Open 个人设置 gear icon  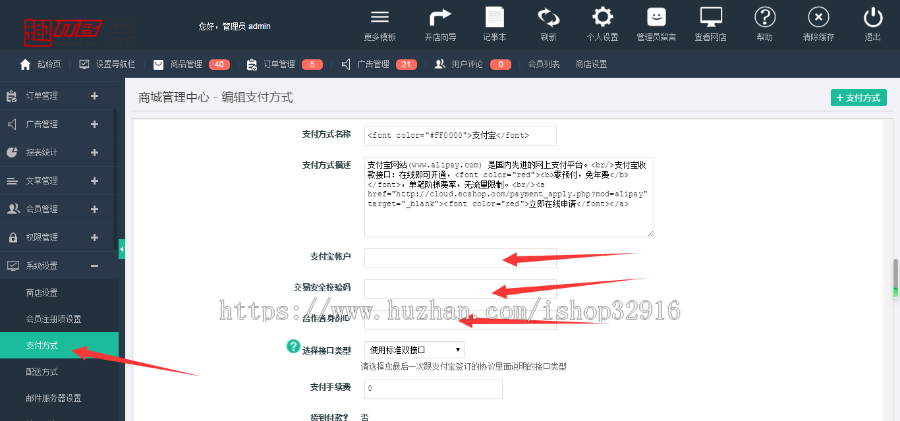602,18
